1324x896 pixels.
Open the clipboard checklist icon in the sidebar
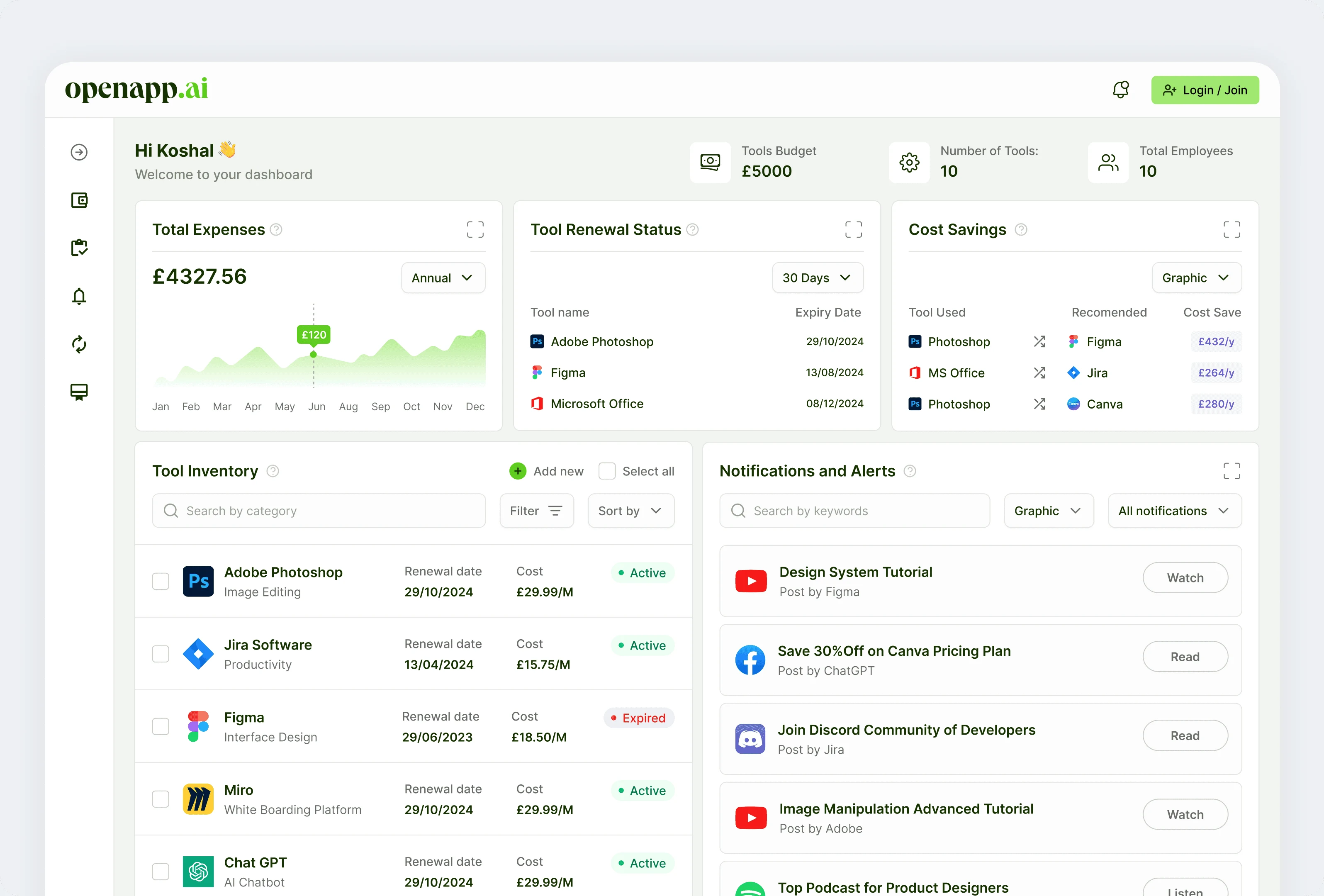click(x=79, y=248)
